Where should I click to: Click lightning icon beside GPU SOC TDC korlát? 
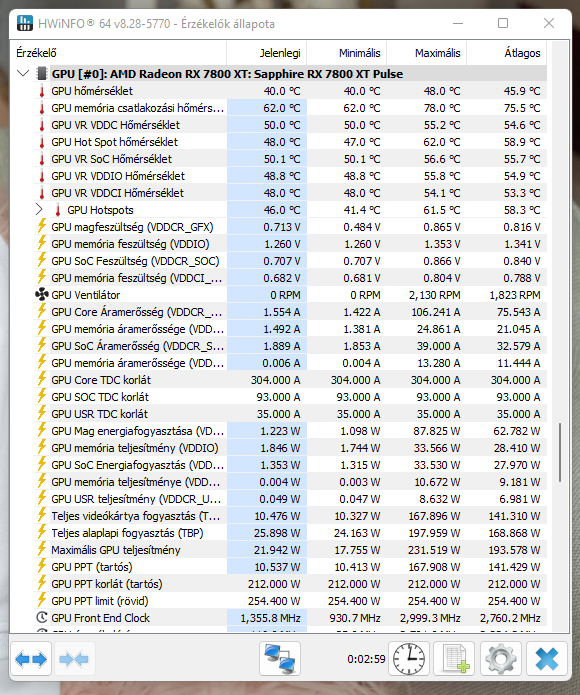click(x=42, y=396)
